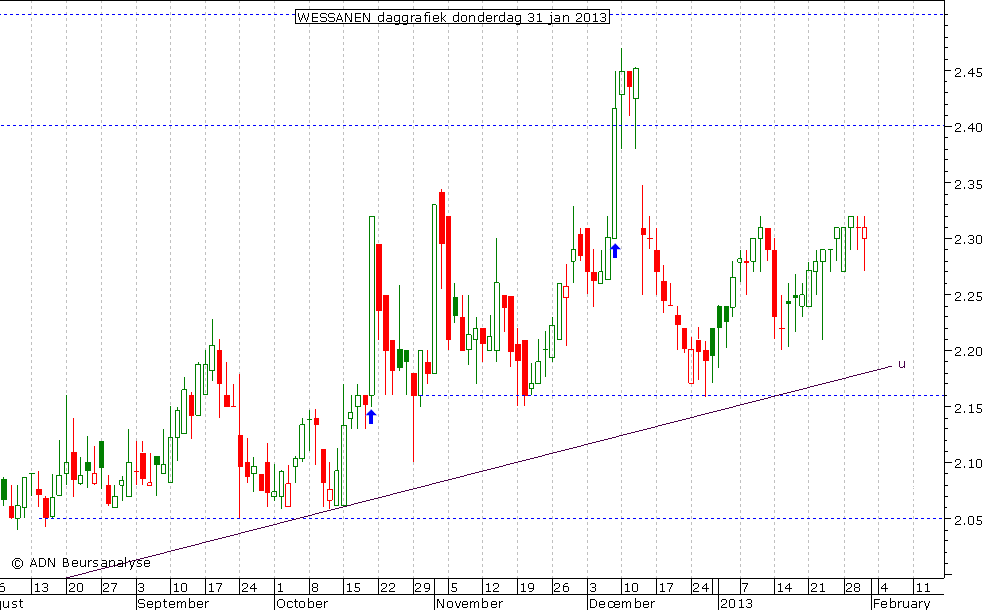Click the 2.30 price axis label
The width and height of the screenshot is (985, 610).
[968, 239]
